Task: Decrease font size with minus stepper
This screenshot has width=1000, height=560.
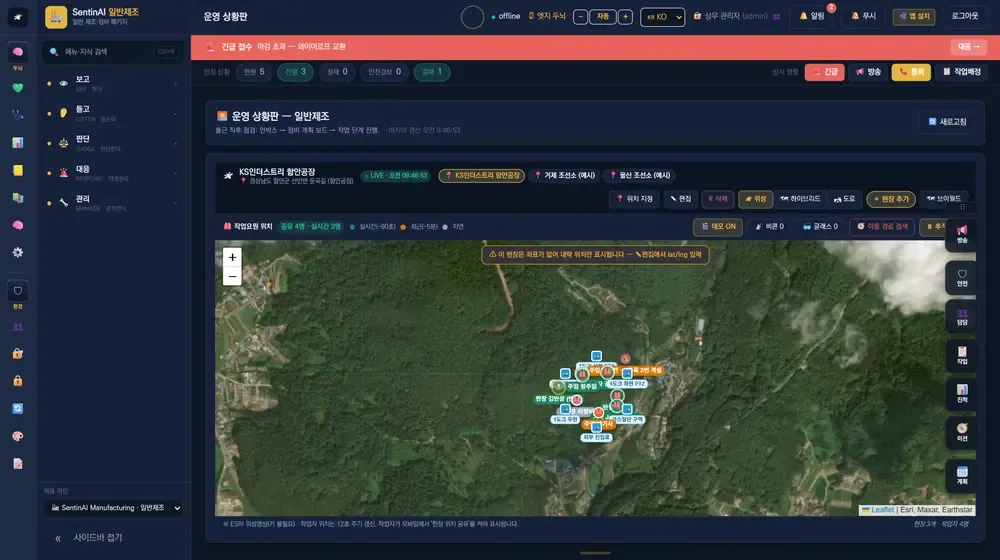Action: [x=580, y=17]
